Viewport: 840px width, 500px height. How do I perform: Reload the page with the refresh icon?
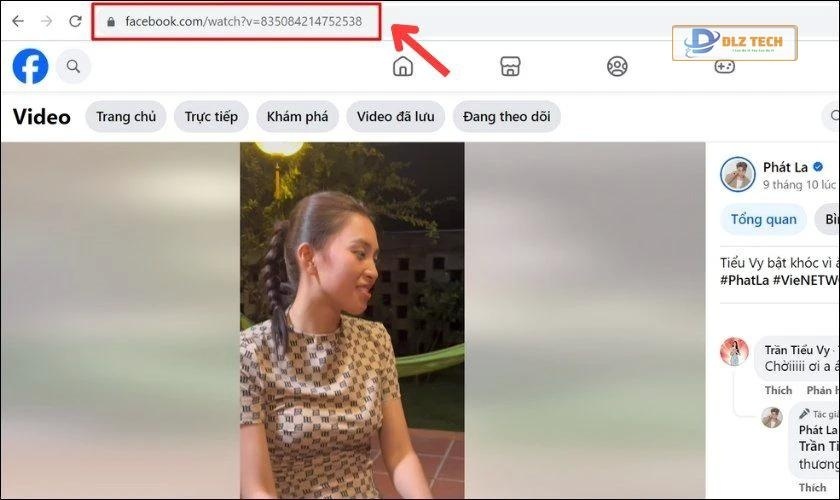click(x=76, y=21)
